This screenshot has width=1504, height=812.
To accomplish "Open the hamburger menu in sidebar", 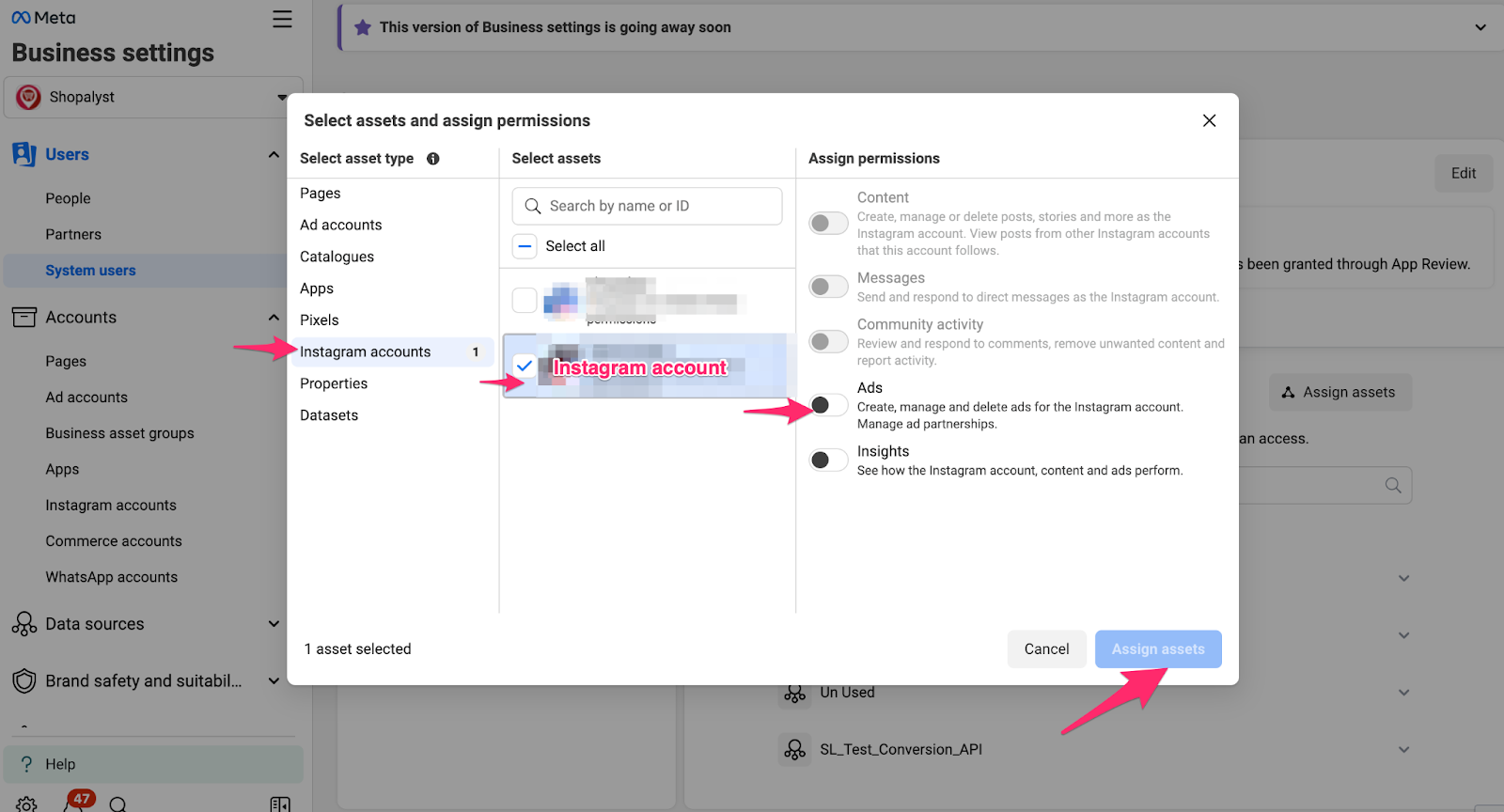I will 282,19.
